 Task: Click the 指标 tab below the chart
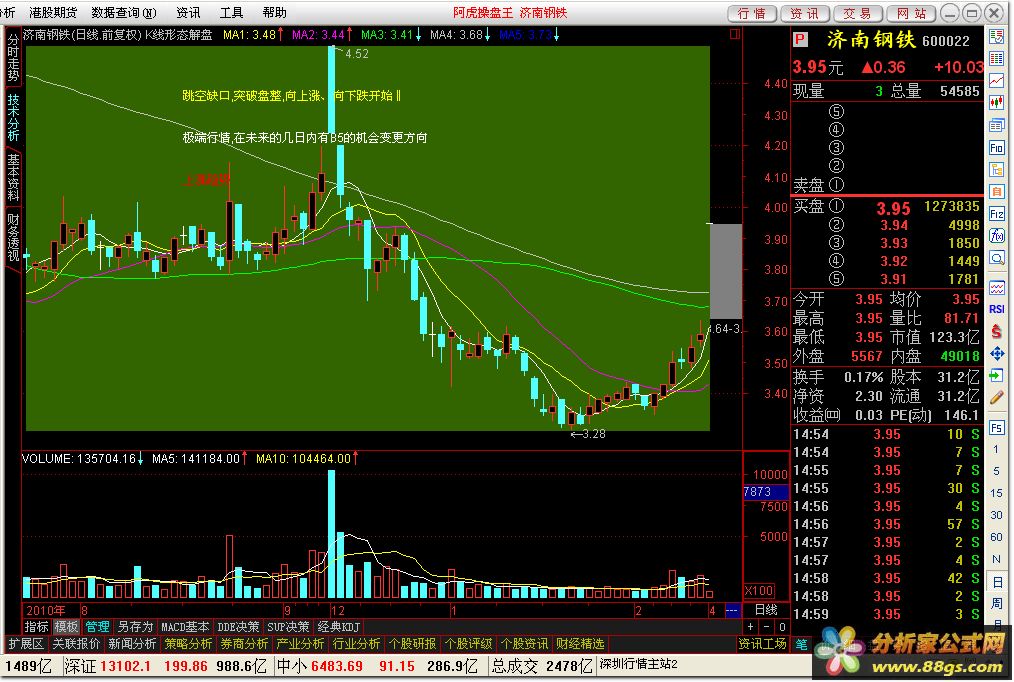[36, 626]
